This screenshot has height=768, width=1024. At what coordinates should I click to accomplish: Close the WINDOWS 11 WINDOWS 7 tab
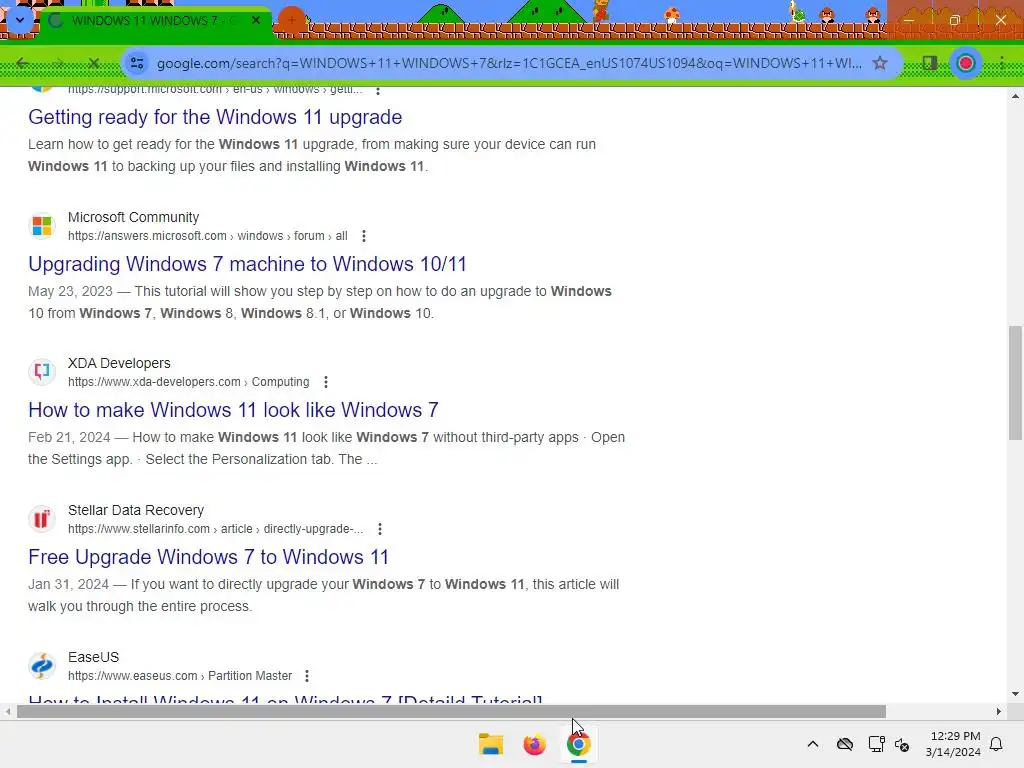click(256, 20)
